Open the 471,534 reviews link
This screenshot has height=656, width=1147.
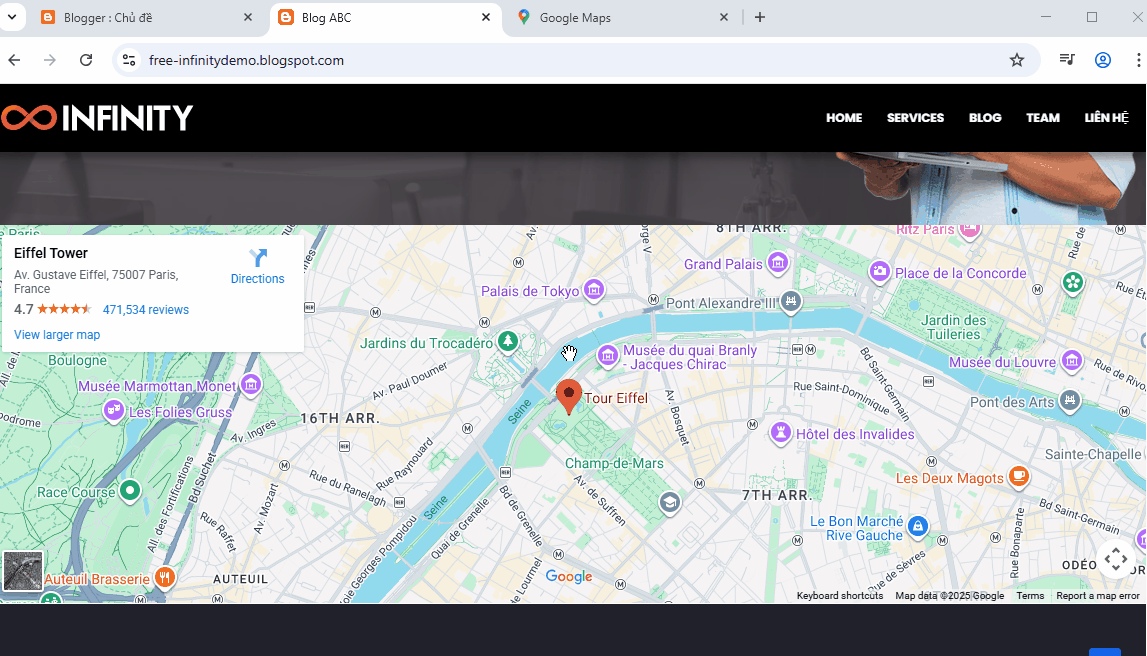(146, 310)
